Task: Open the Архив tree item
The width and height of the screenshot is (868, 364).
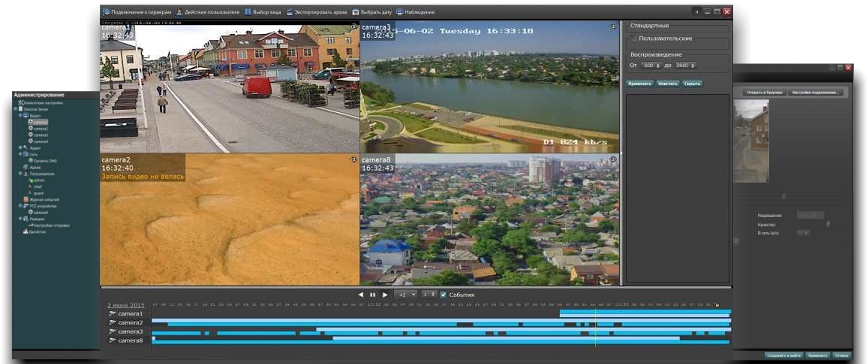Action: coord(32,167)
